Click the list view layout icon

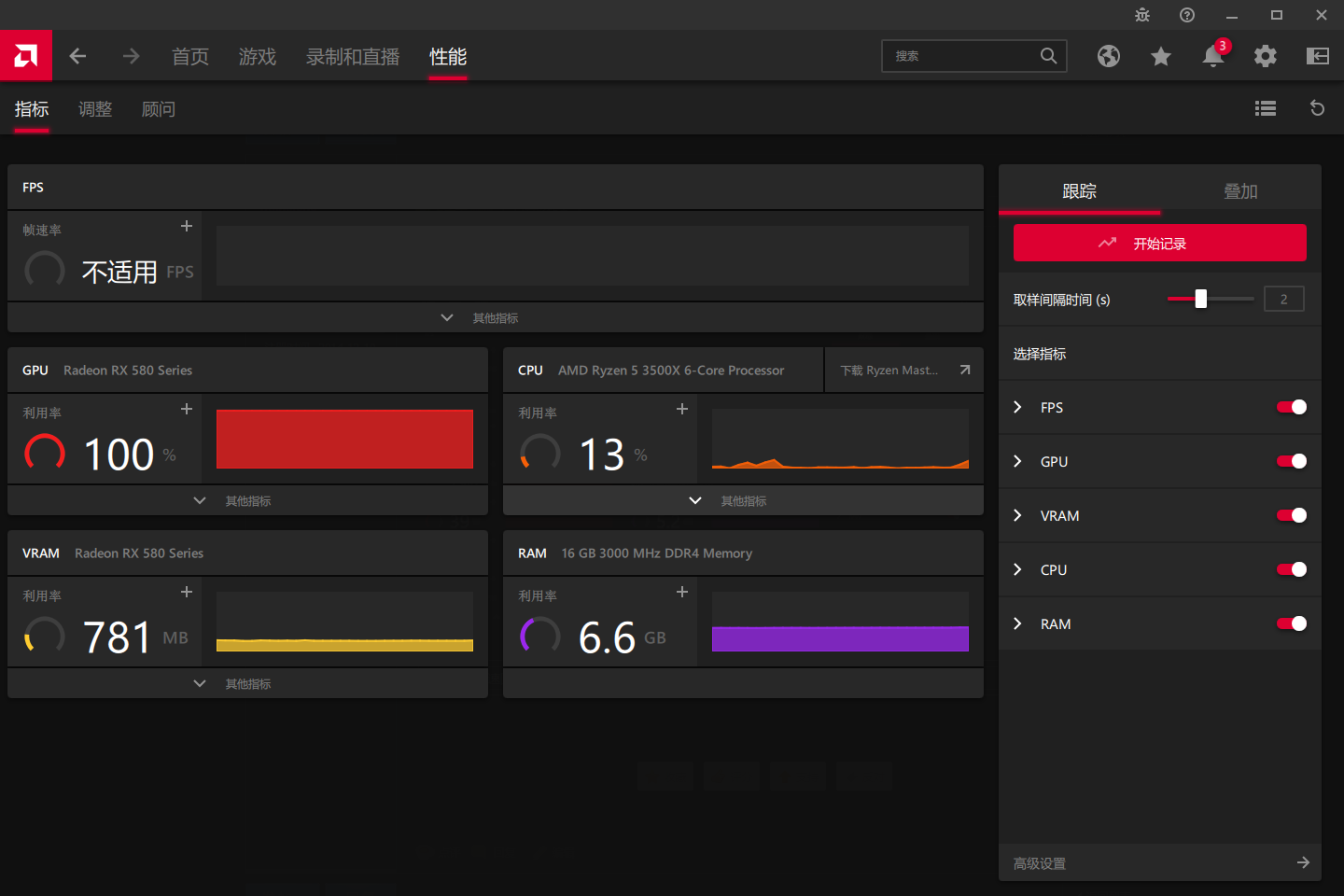point(1266,108)
